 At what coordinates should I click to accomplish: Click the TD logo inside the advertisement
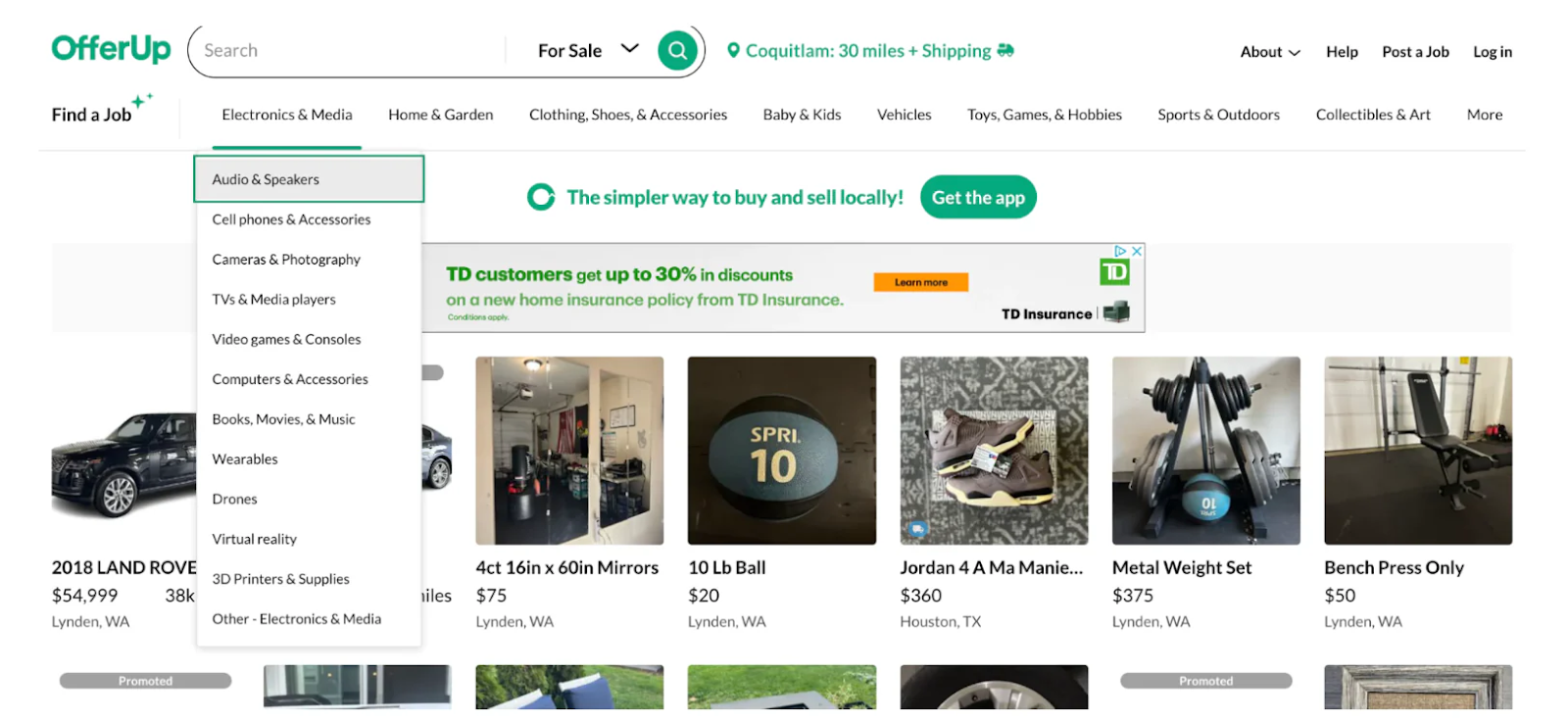point(1115,271)
